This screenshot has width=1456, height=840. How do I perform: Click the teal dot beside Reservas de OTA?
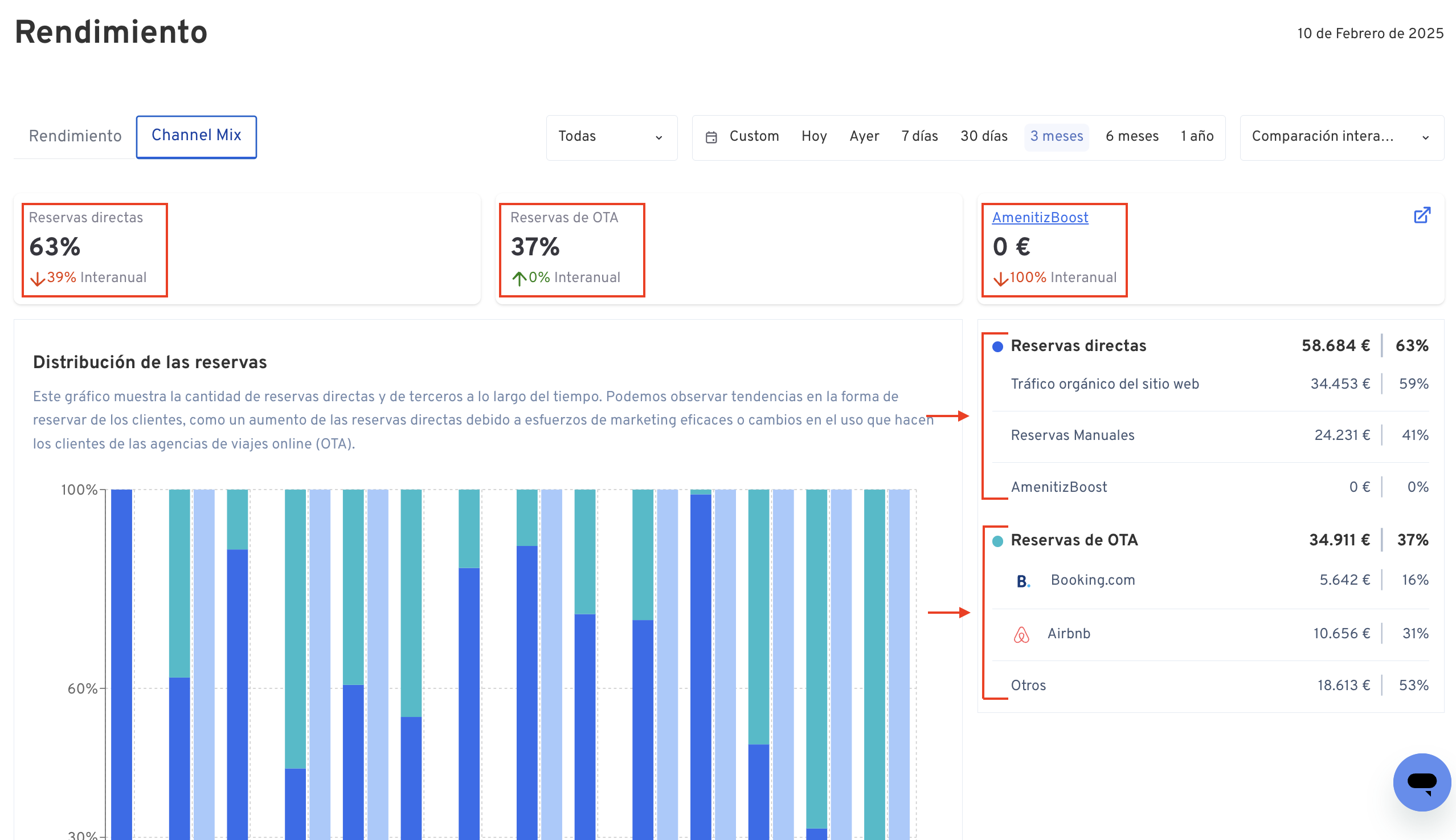(997, 541)
